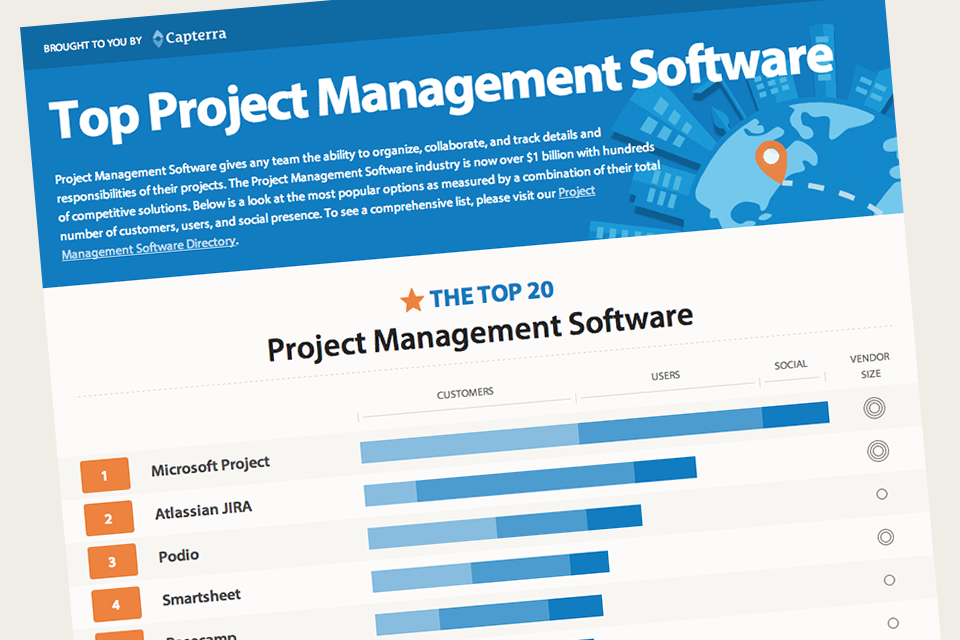This screenshot has height=640, width=960.
Task: Click Microsoft Project's dark-blue social bar segment
Action: (796, 415)
